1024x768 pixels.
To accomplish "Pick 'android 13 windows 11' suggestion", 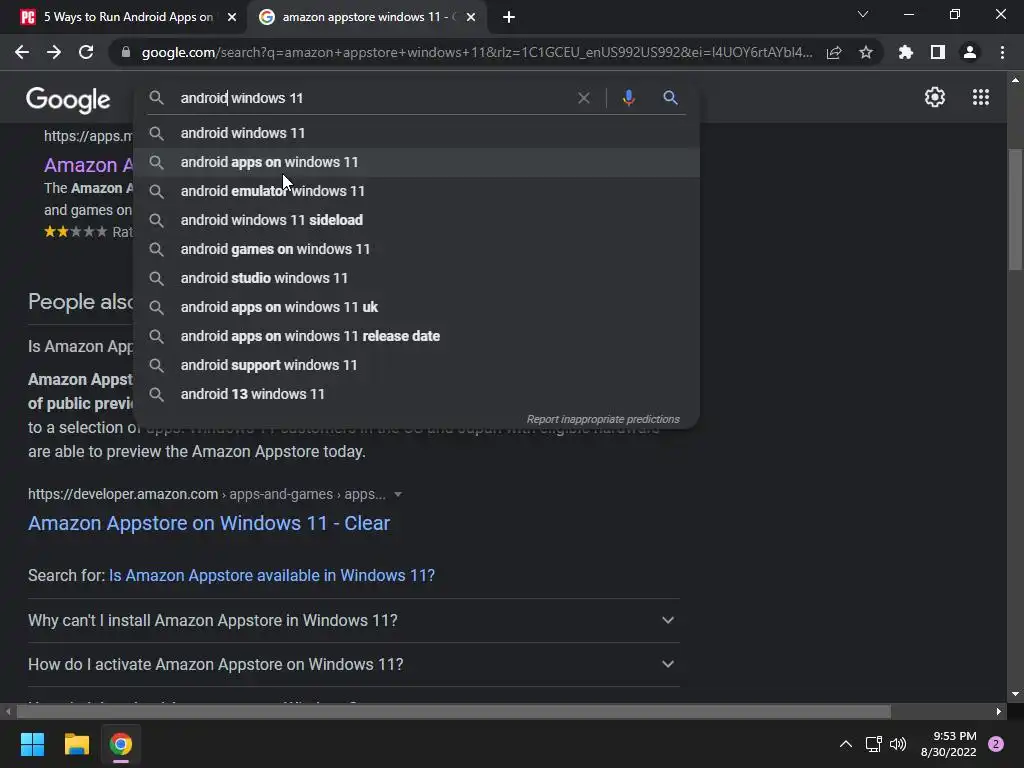I will pos(417,394).
